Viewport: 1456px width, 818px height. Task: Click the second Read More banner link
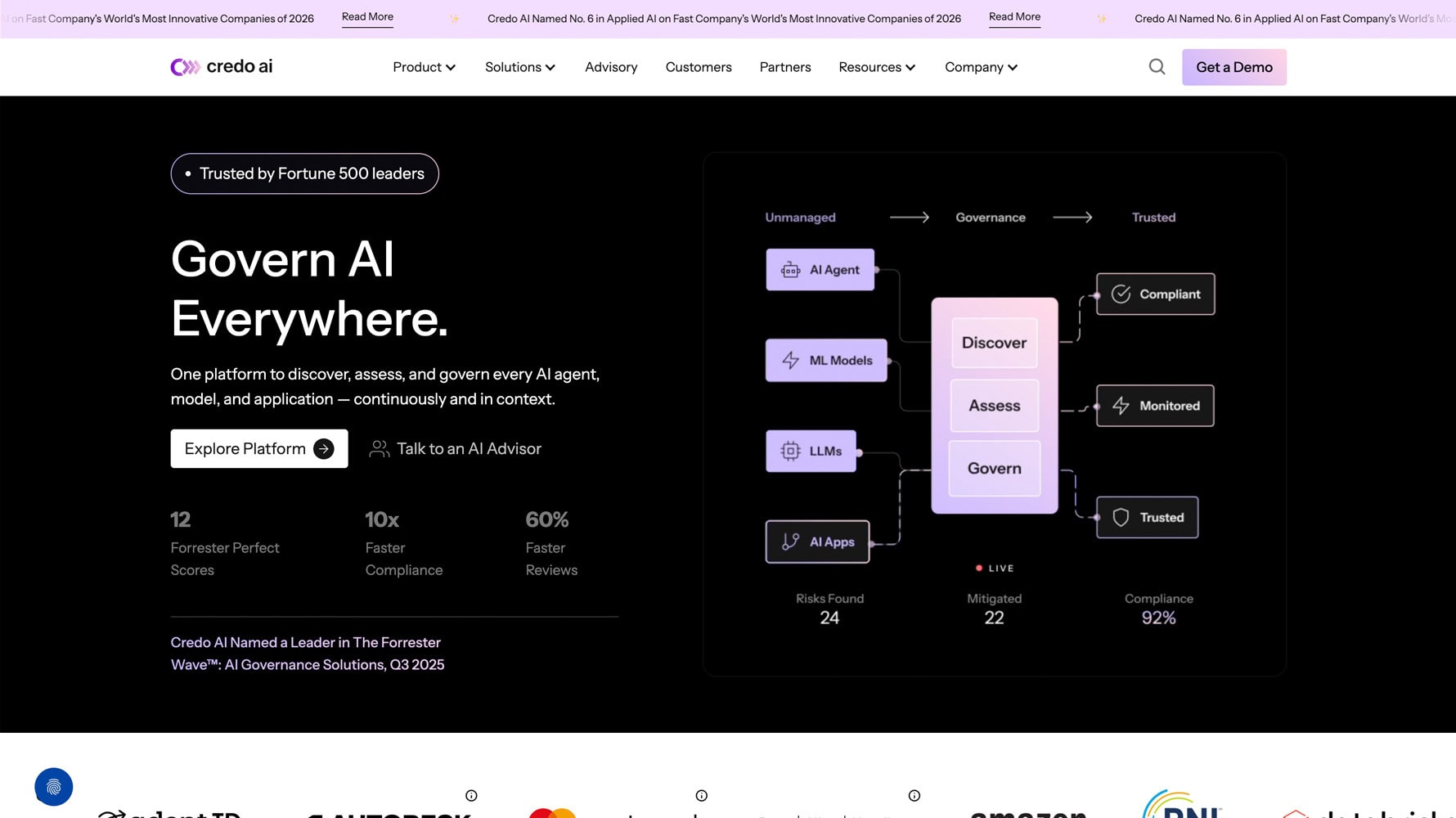coord(1014,17)
